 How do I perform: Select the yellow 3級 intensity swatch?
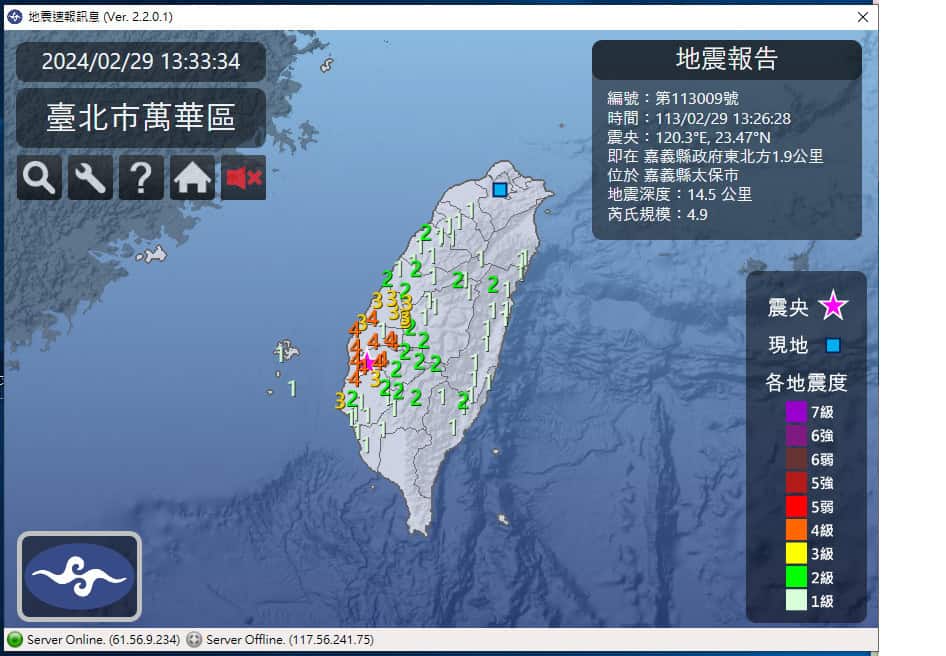(796, 553)
